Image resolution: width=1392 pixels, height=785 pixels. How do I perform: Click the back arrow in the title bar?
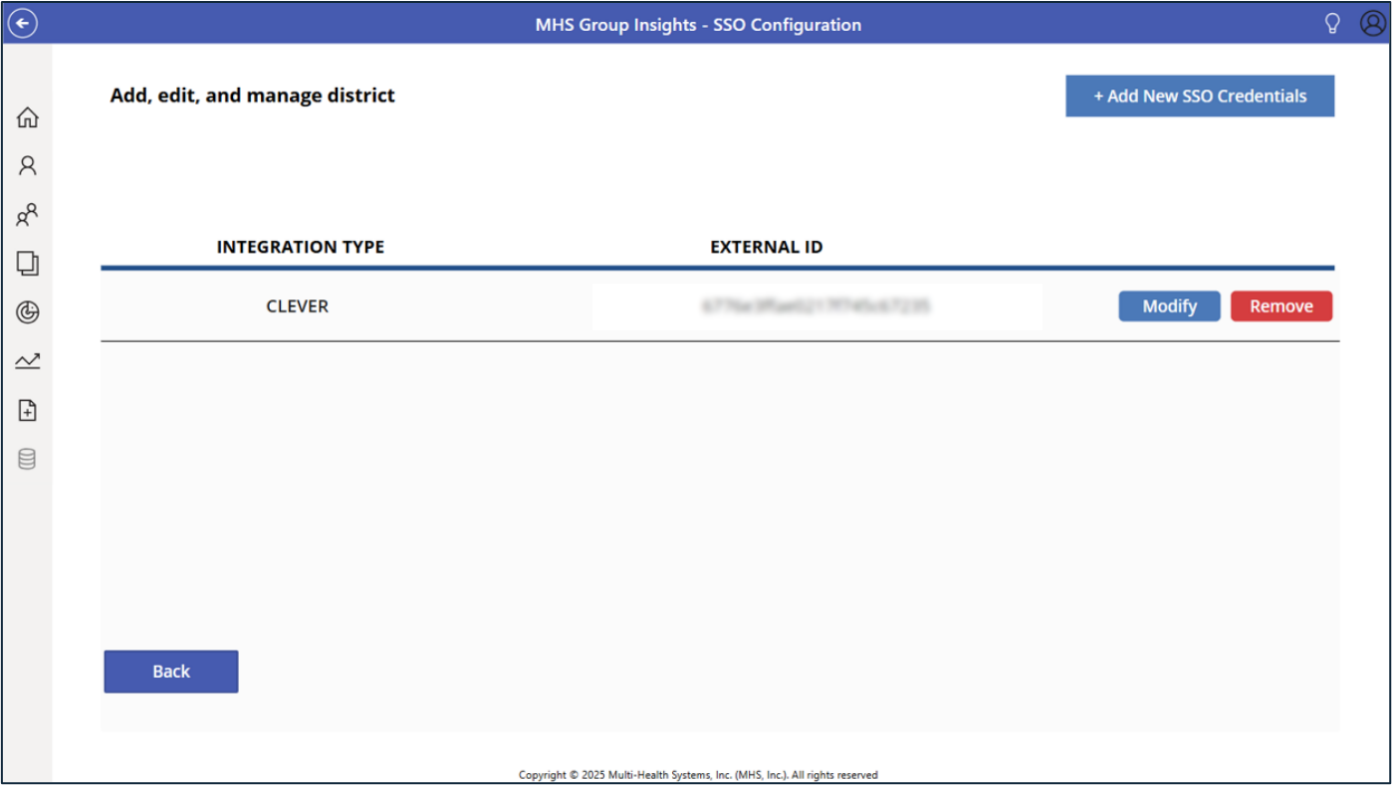click(22, 24)
